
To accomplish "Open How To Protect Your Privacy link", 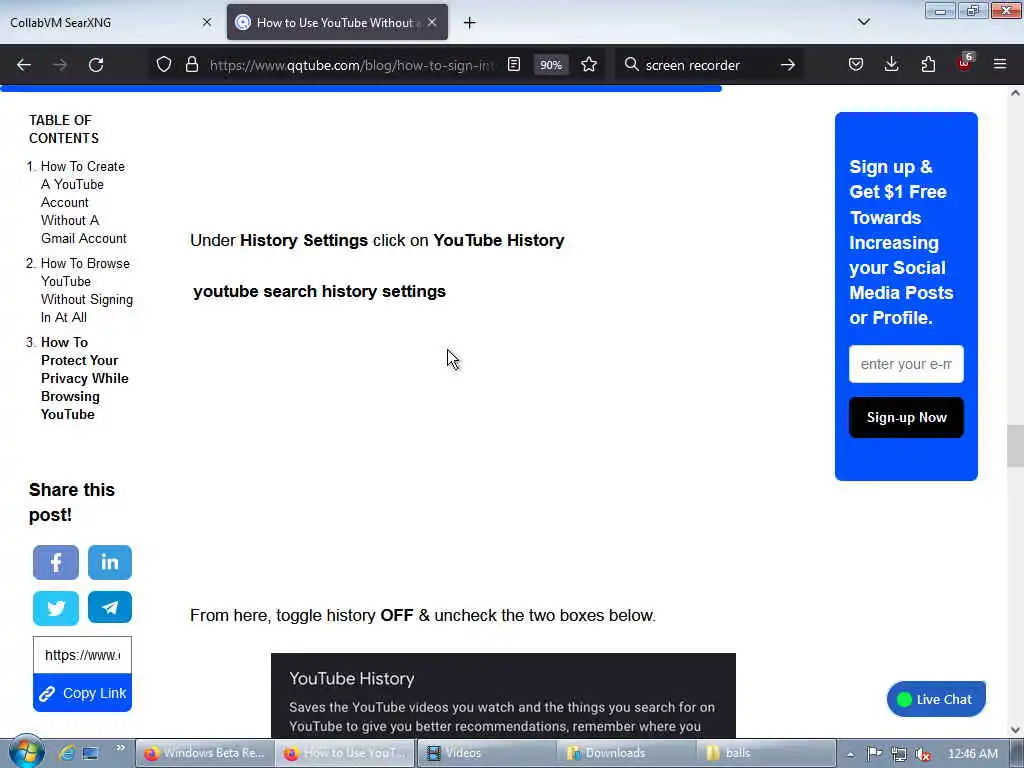I will [84, 378].
